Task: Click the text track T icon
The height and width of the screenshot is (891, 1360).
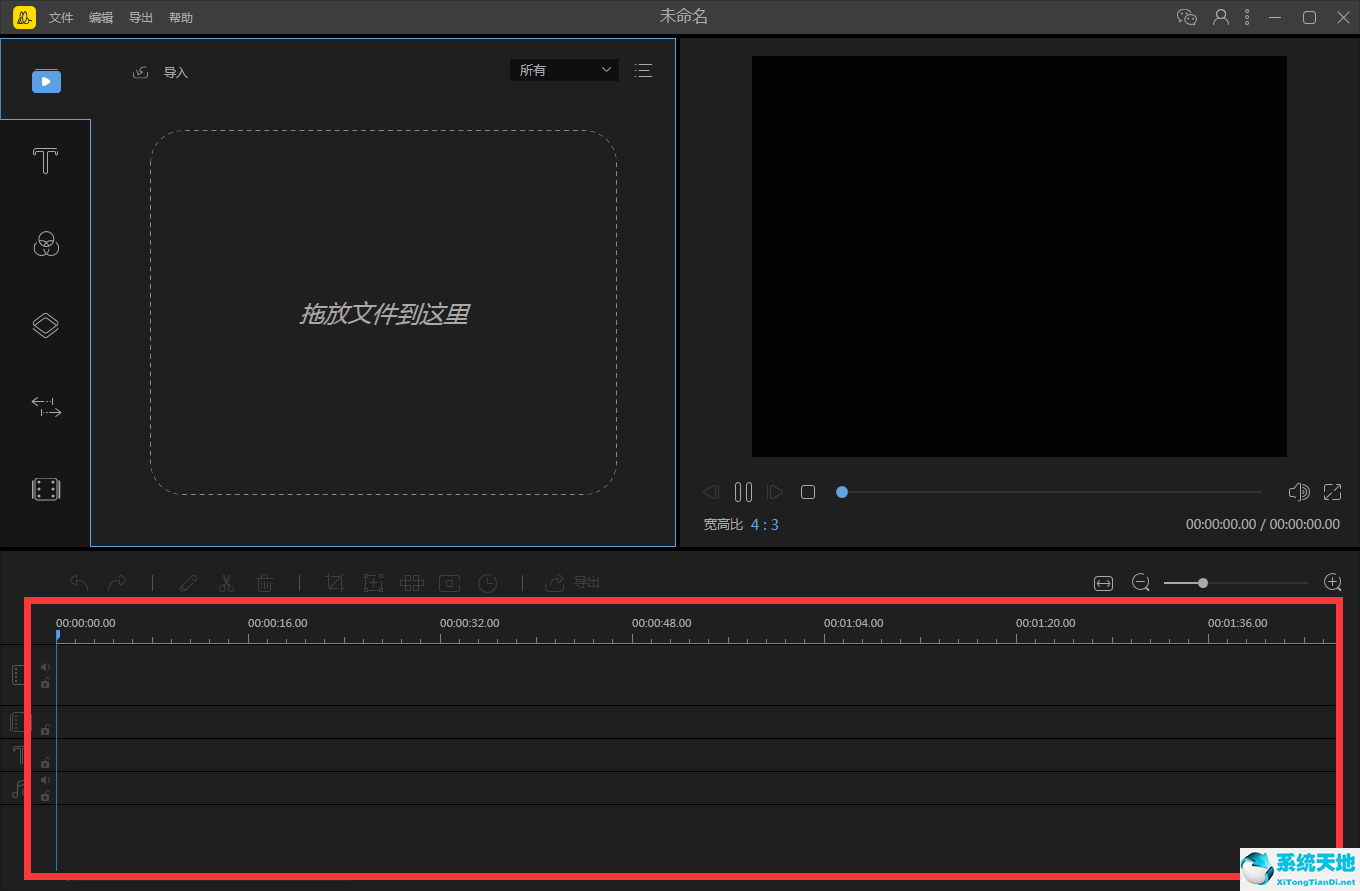Action: tap(19, 754)
